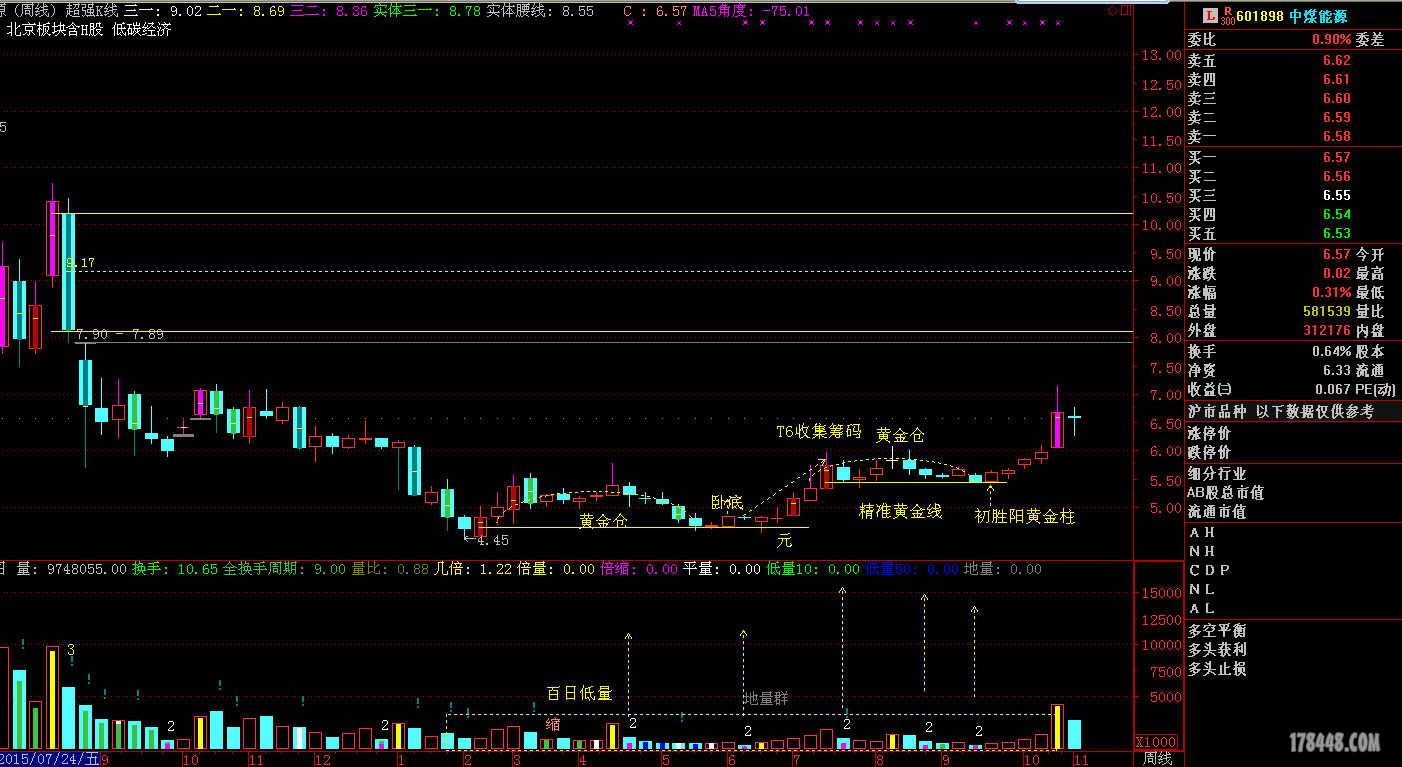Viewport: 1402px width, 767px height.
Task: Click the 2015/07/24/五 date label
Action: click(50, 759)
